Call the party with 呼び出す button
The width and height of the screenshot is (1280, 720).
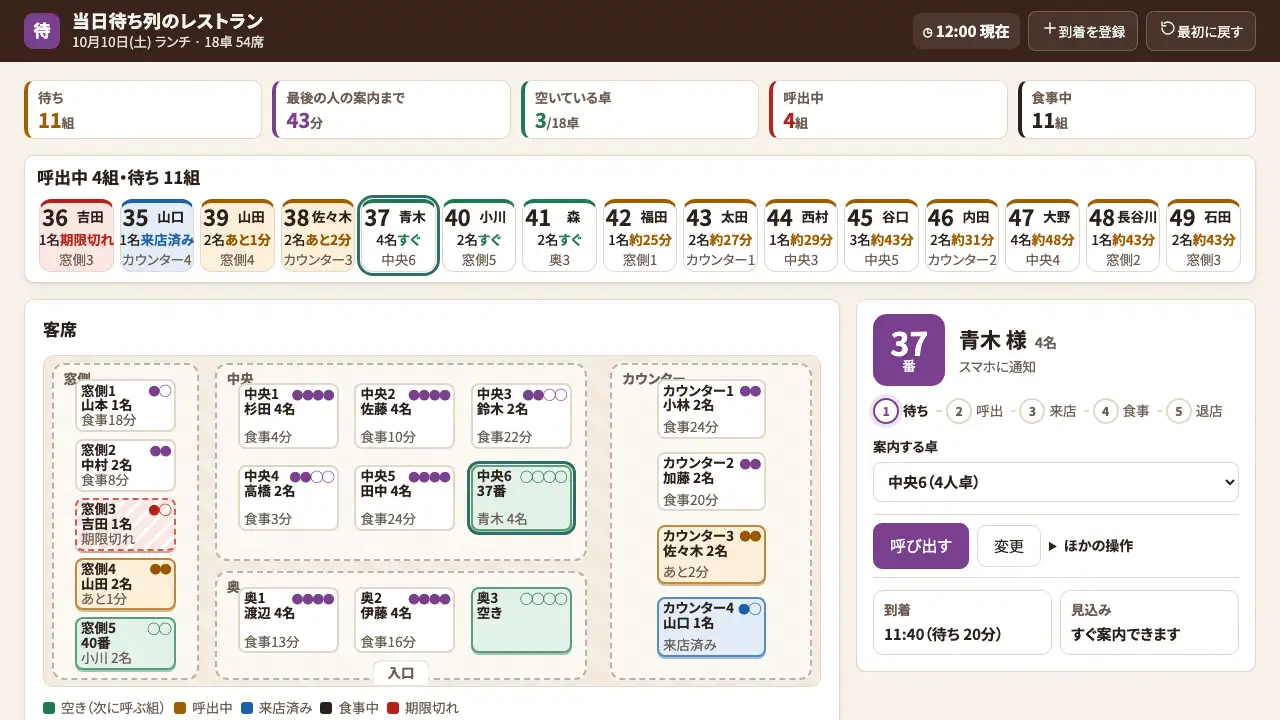coord(921,546)
